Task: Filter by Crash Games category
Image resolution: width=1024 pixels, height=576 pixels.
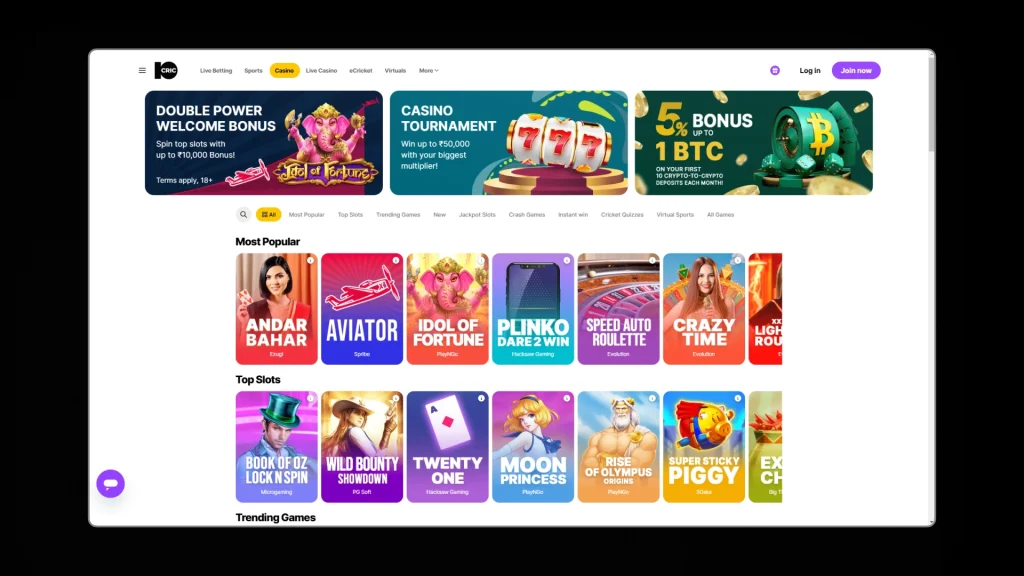Action: tap(526, 215)
